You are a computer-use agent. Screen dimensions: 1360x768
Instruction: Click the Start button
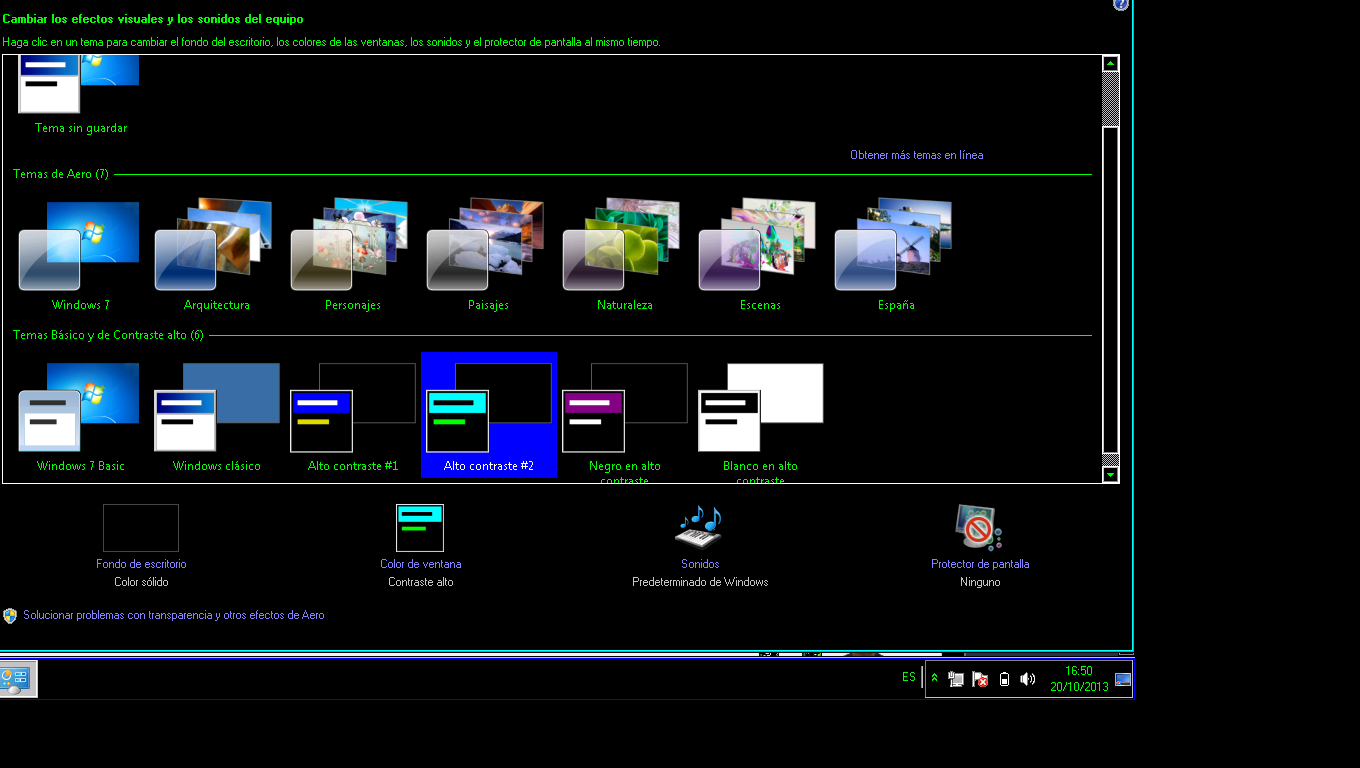coord(18,679)
